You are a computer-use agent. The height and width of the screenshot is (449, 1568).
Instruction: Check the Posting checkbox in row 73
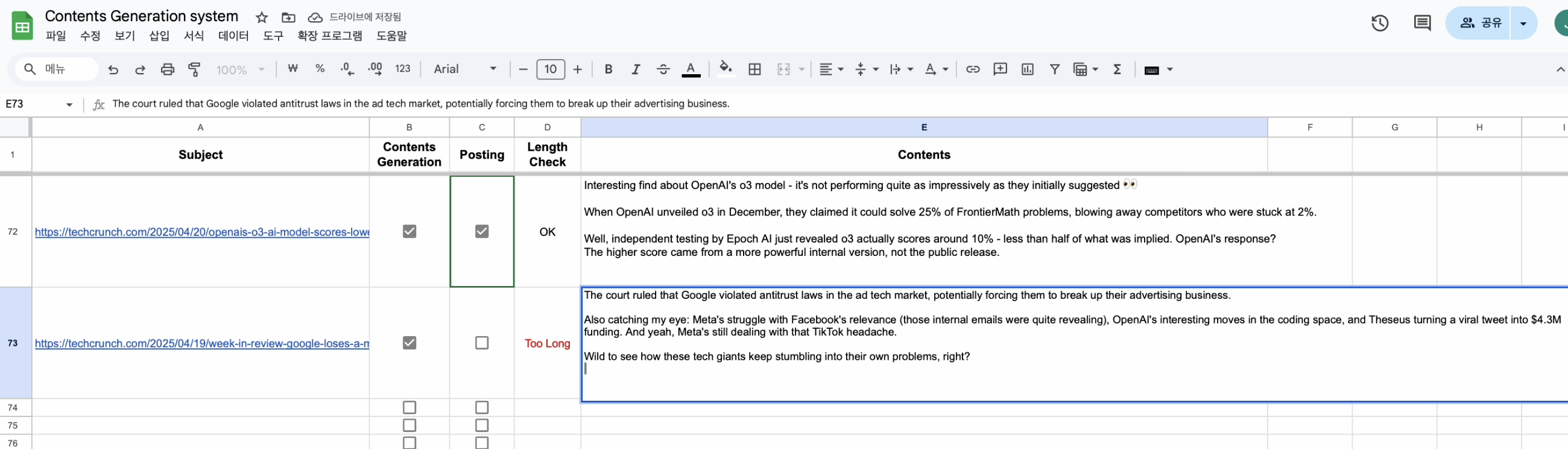tap(481, 343)
